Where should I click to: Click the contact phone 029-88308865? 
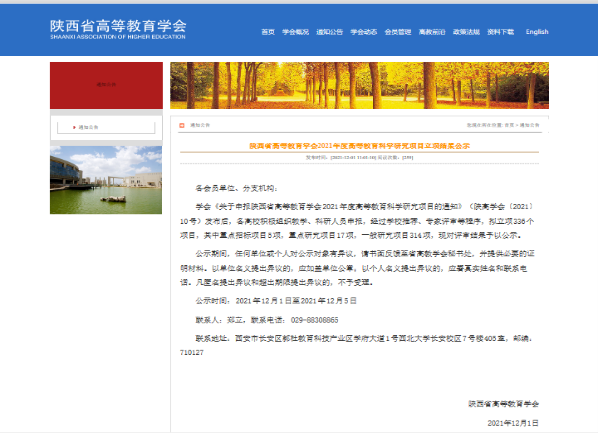[x=314, y=320]
